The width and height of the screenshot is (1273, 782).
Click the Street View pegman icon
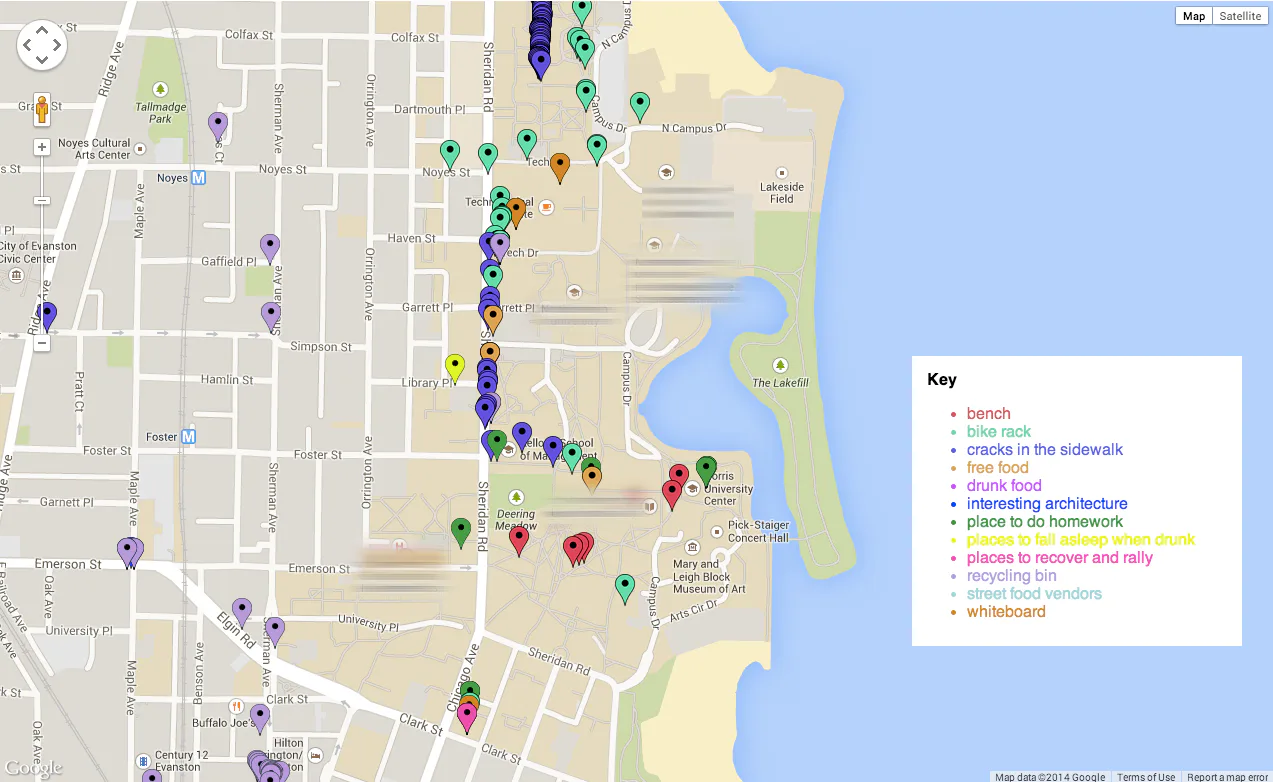click(42, 108)
